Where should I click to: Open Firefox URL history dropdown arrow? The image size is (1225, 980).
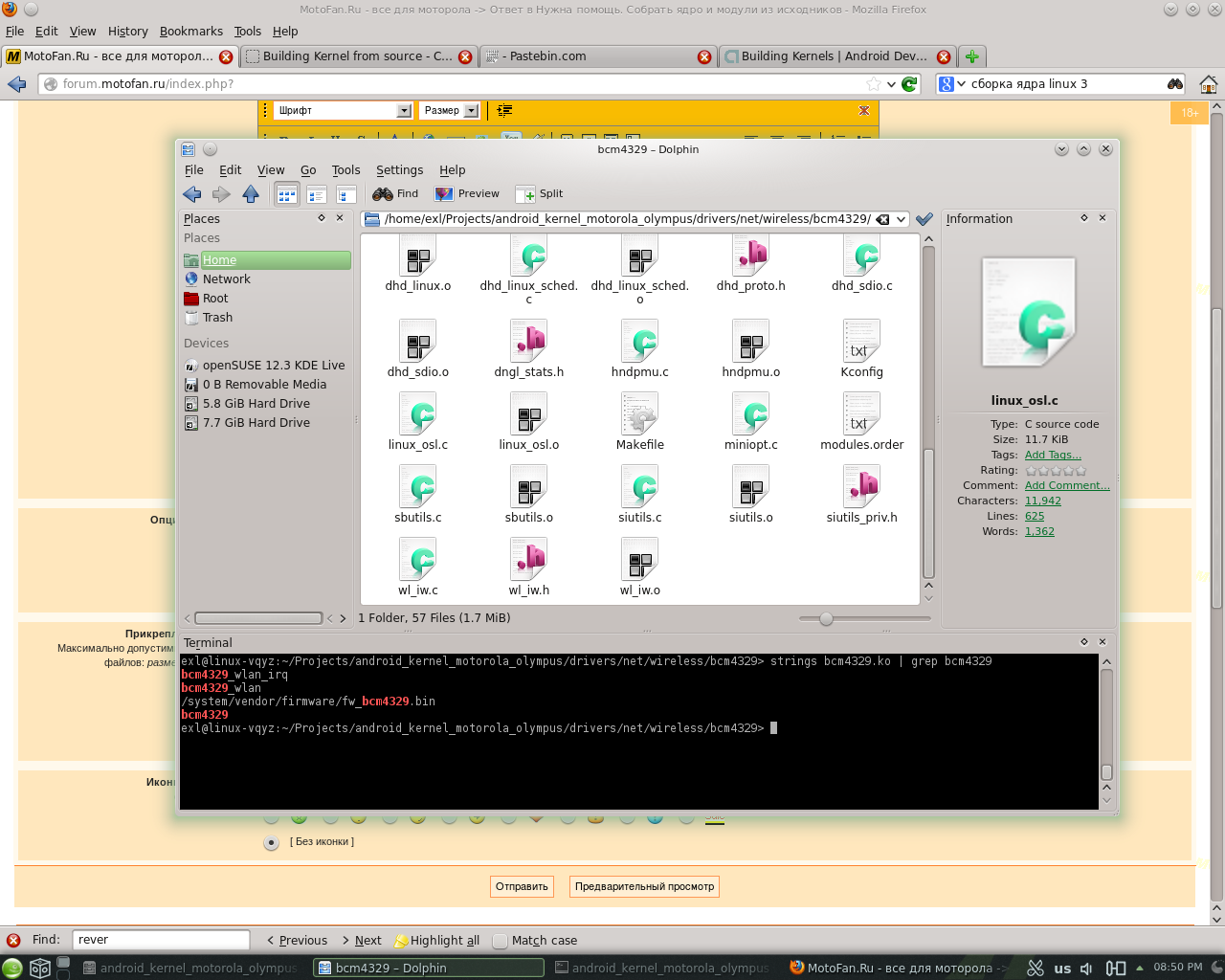point(891,84)
